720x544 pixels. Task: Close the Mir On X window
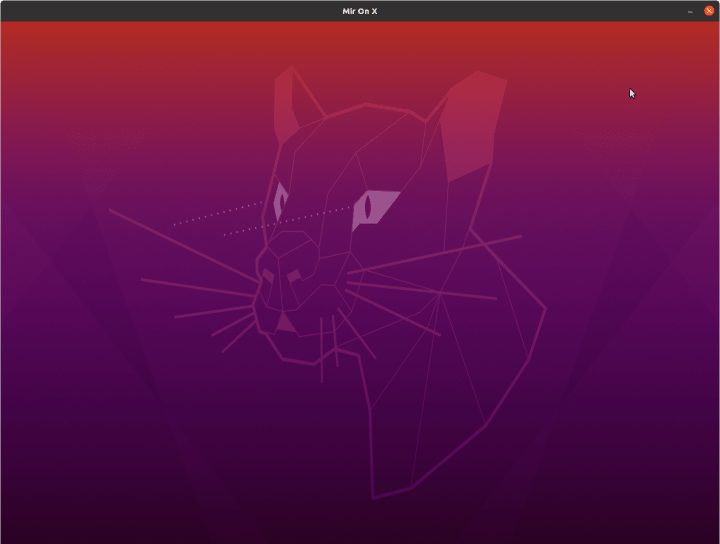[709, 11]
